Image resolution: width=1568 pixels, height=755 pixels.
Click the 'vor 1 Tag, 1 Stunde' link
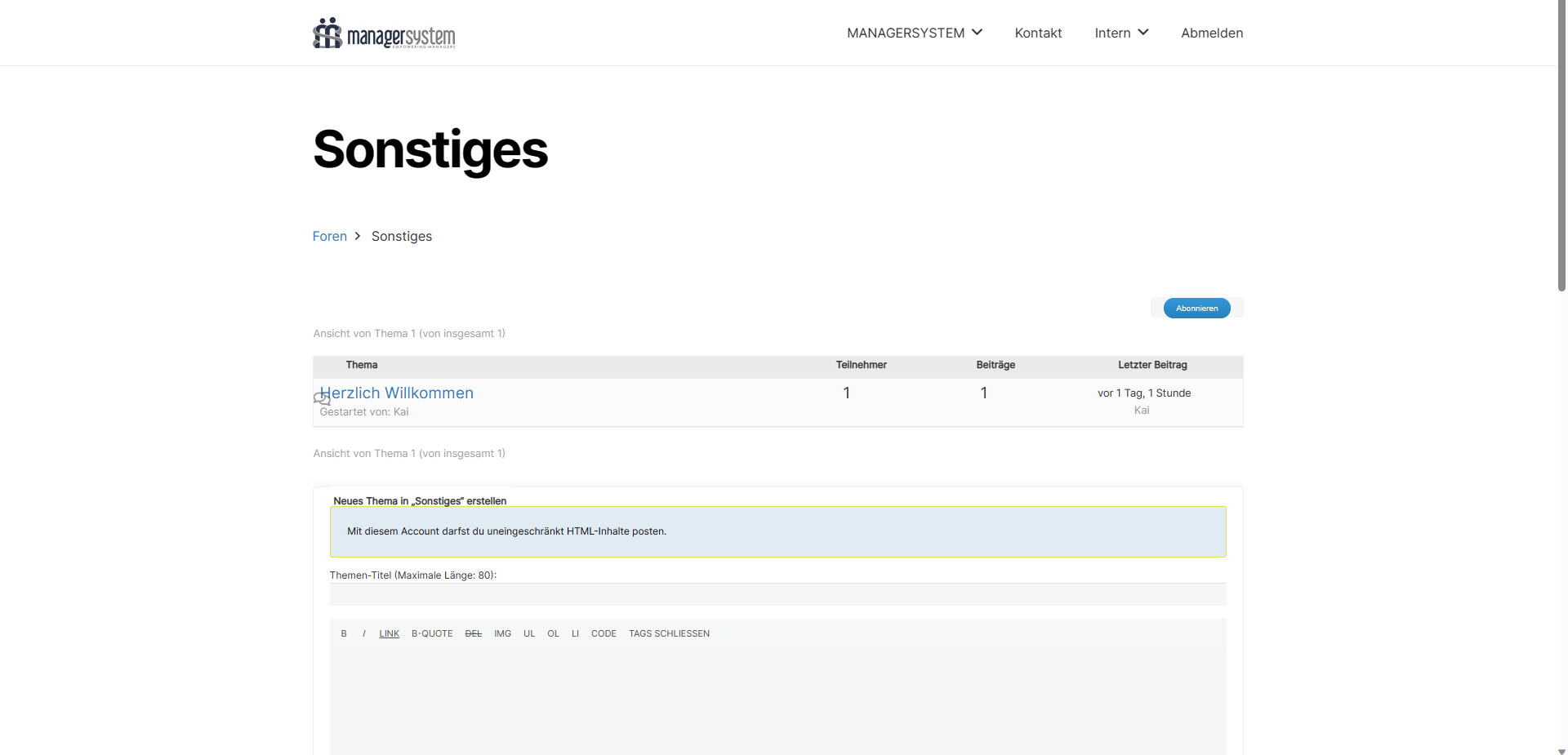coord(1144,393)
